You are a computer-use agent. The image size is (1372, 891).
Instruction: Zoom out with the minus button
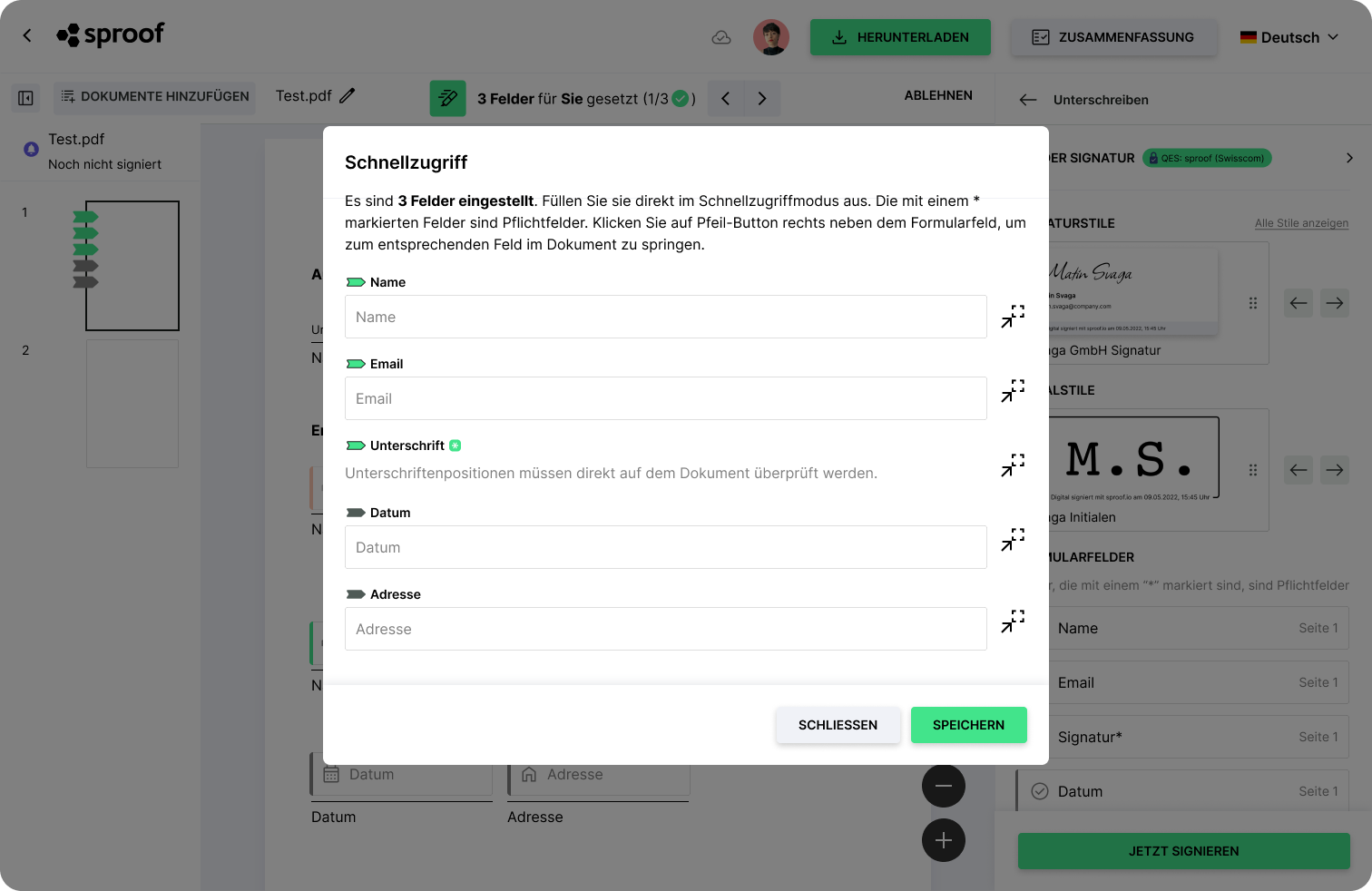[x=944, y=786]
